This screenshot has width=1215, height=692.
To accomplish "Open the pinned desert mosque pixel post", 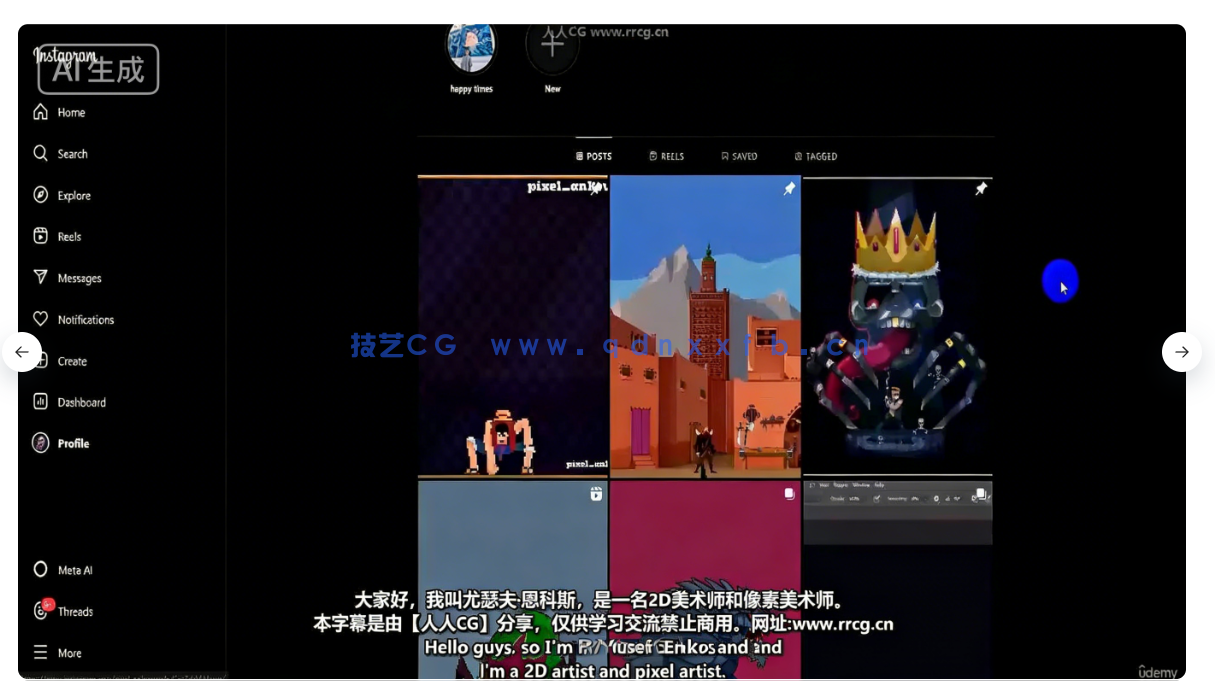I will 705,325.
